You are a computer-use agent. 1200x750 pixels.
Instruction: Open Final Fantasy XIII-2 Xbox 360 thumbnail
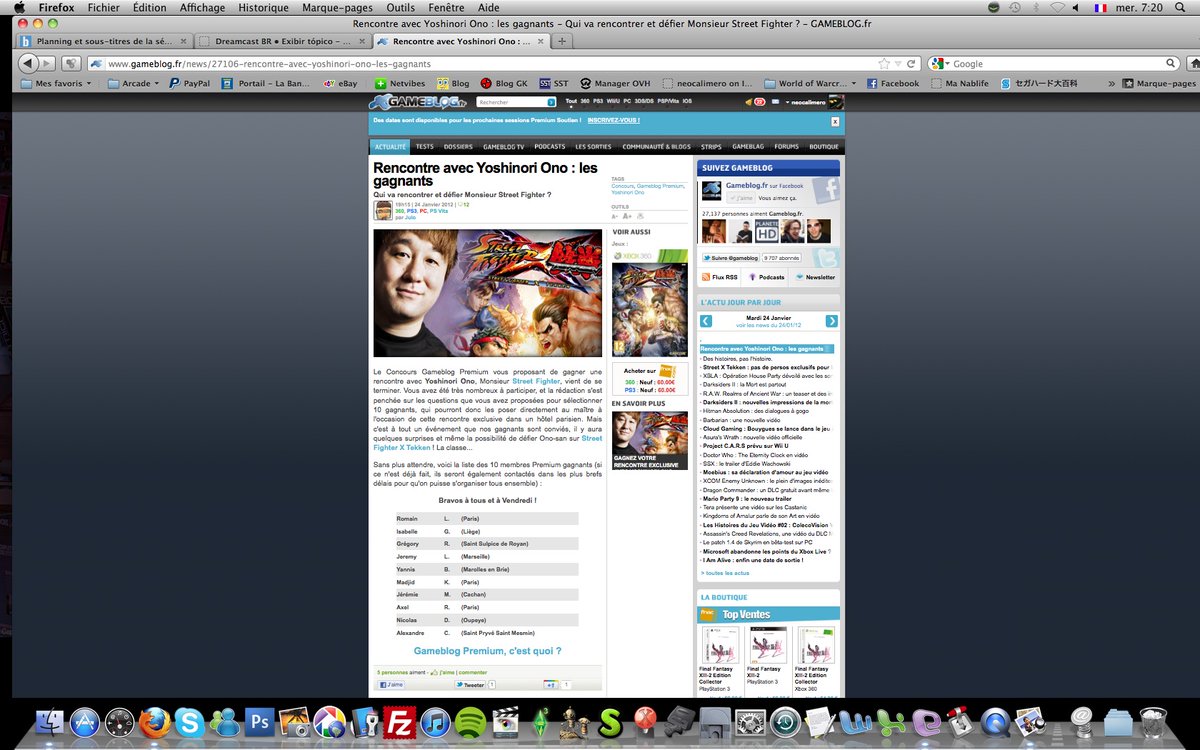pyautogui.click(x=817, y=645)
